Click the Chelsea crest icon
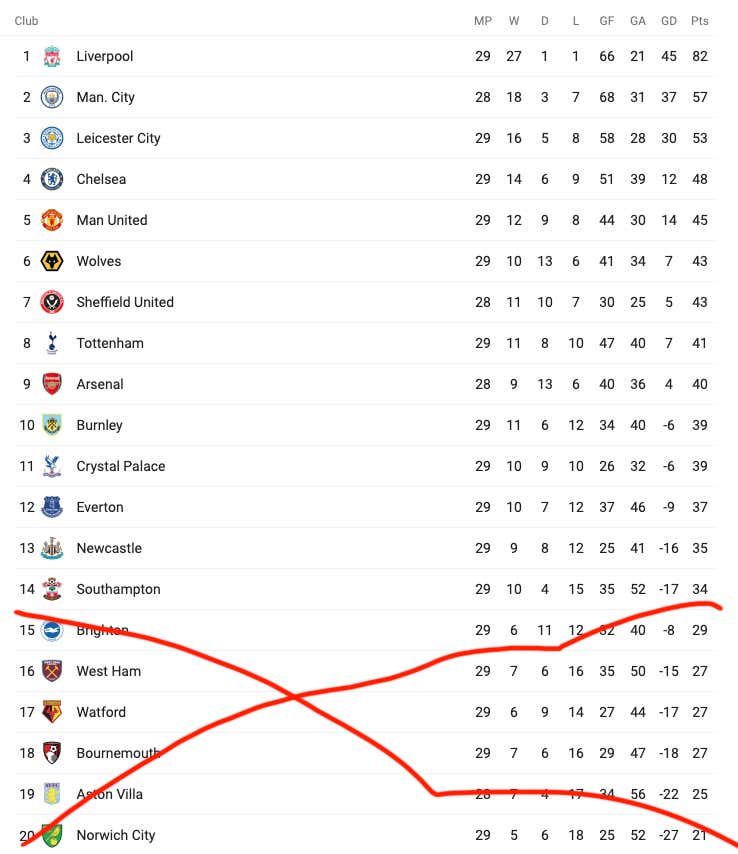Screen dimensions: 738x854 pyautogui.click(x=52, y=179)
